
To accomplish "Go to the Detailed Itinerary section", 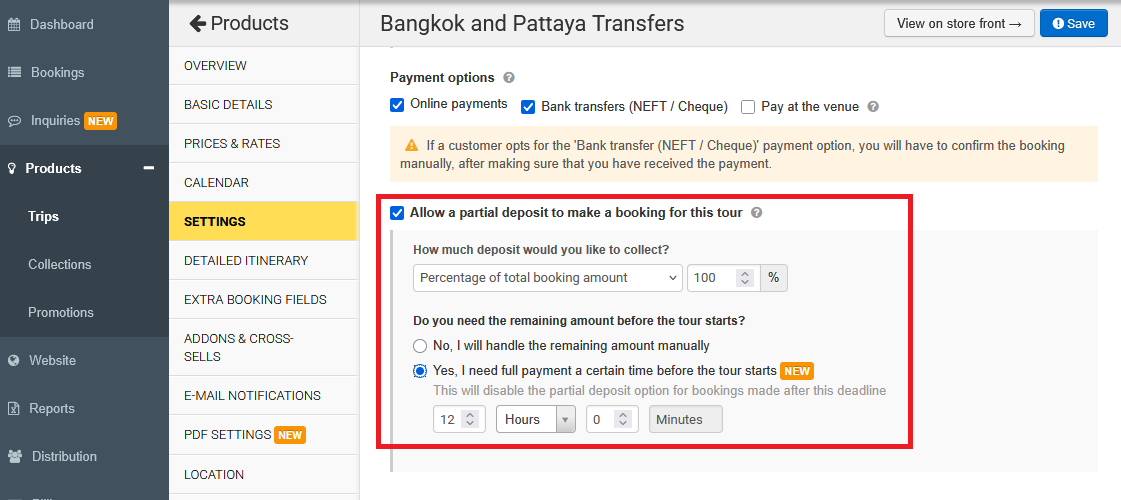I will 246,261.
